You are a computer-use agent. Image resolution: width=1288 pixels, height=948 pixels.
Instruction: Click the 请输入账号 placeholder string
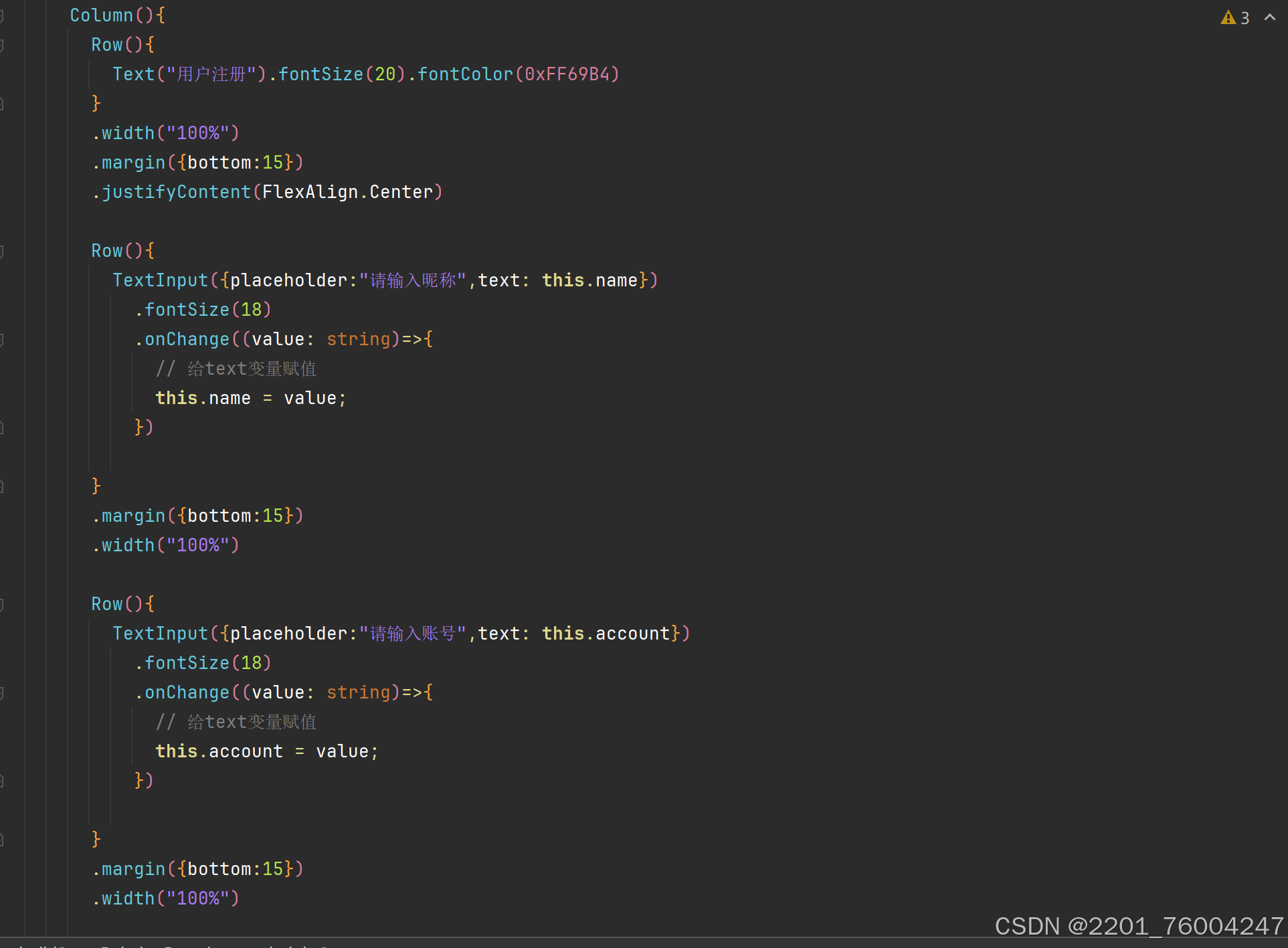click(413, 634)
